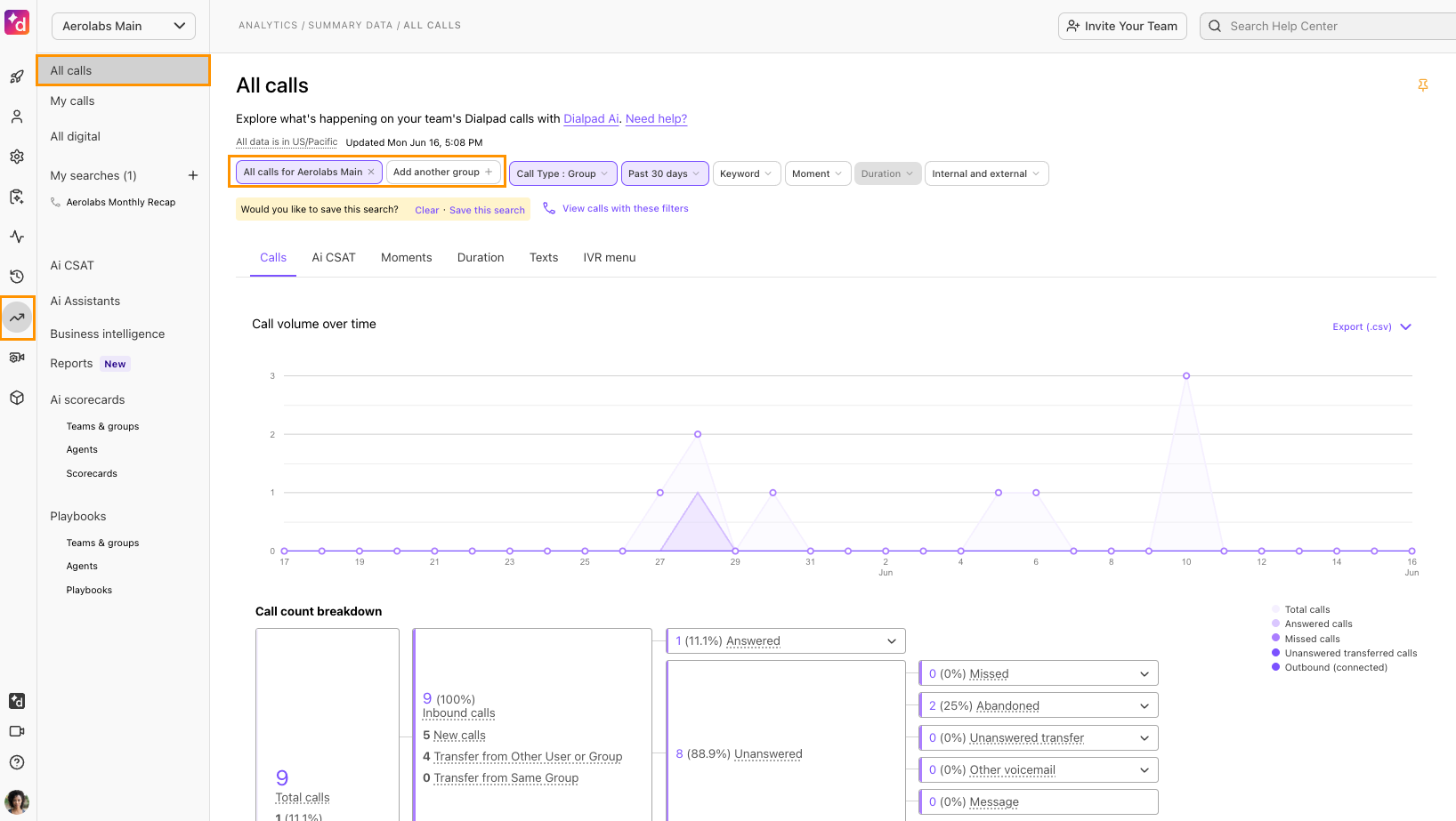Click the Add another group chip

443,172
